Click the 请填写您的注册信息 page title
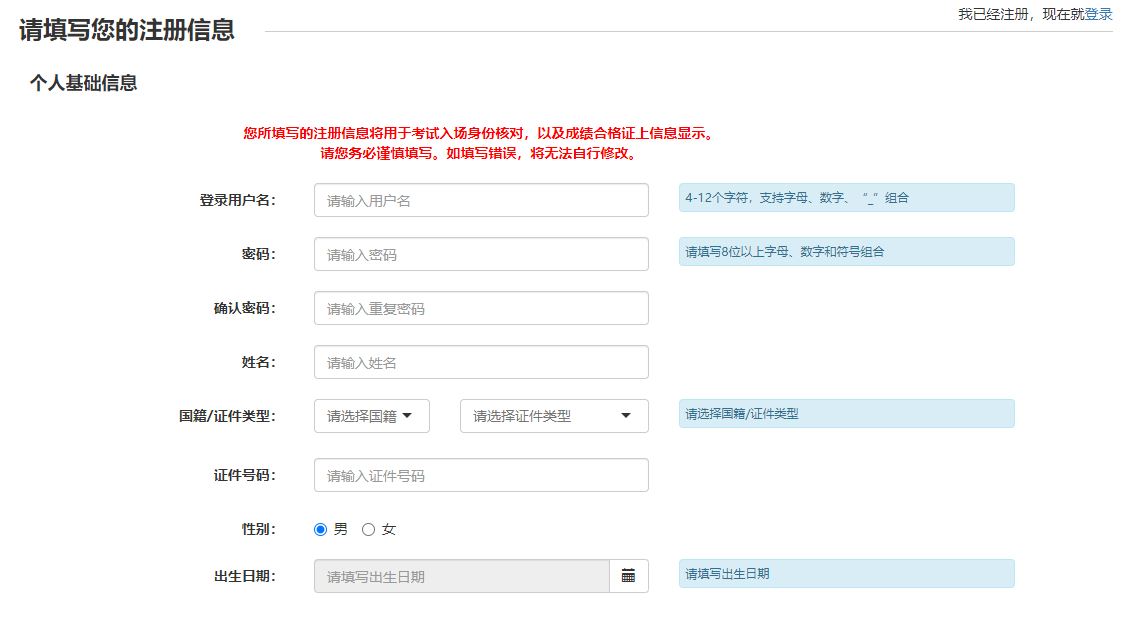 click(127, 30)
